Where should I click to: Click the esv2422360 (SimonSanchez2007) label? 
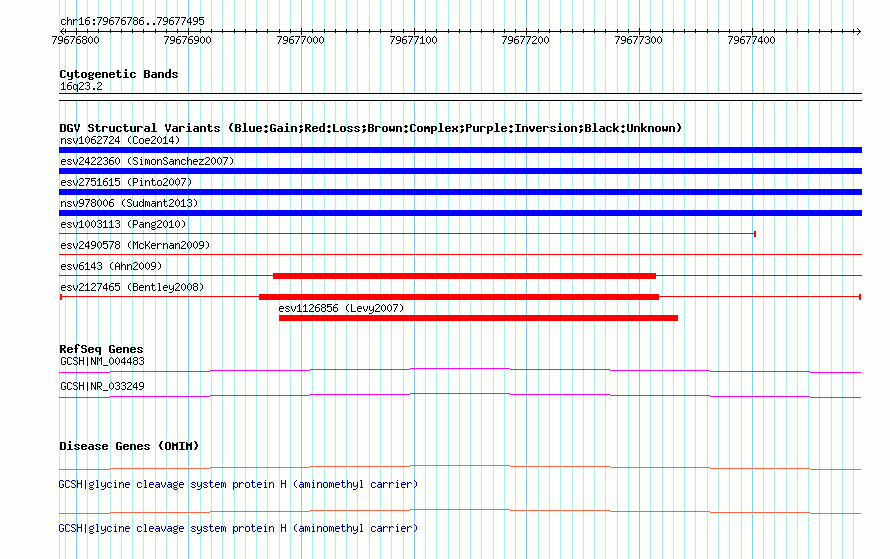pos(147,161)
